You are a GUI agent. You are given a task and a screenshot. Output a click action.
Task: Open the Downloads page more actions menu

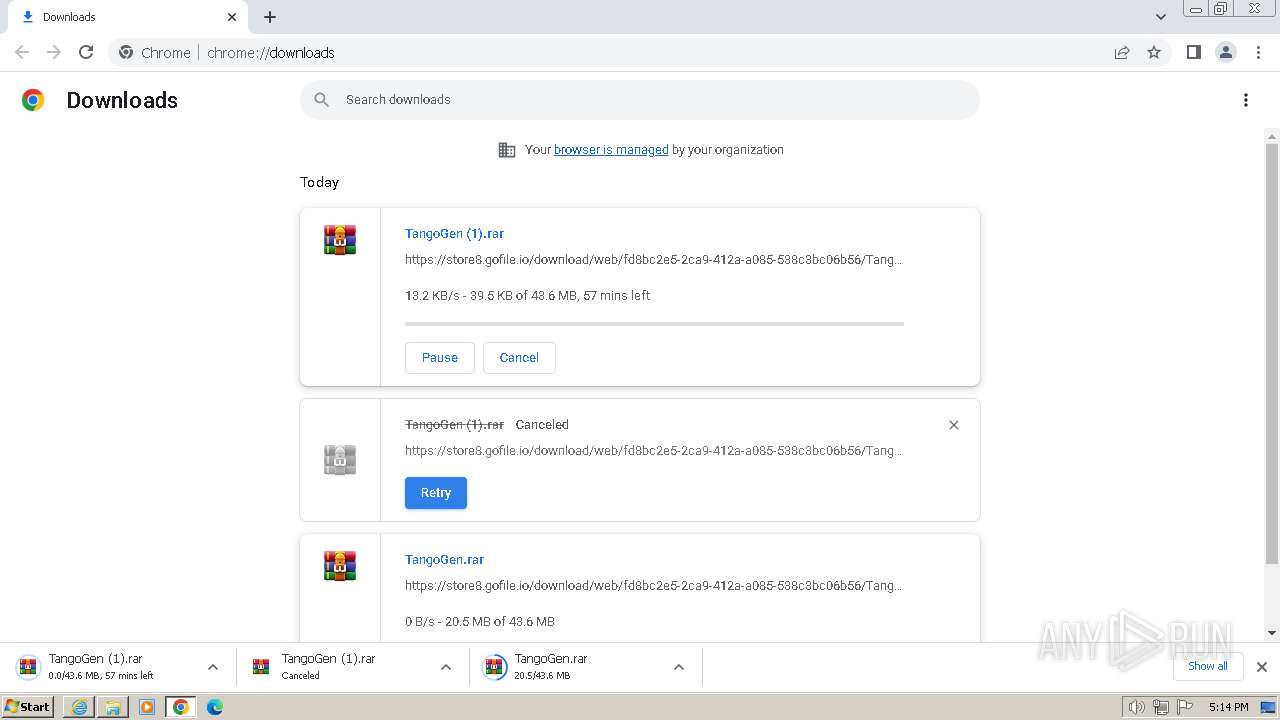click(x=1245, y=100)
